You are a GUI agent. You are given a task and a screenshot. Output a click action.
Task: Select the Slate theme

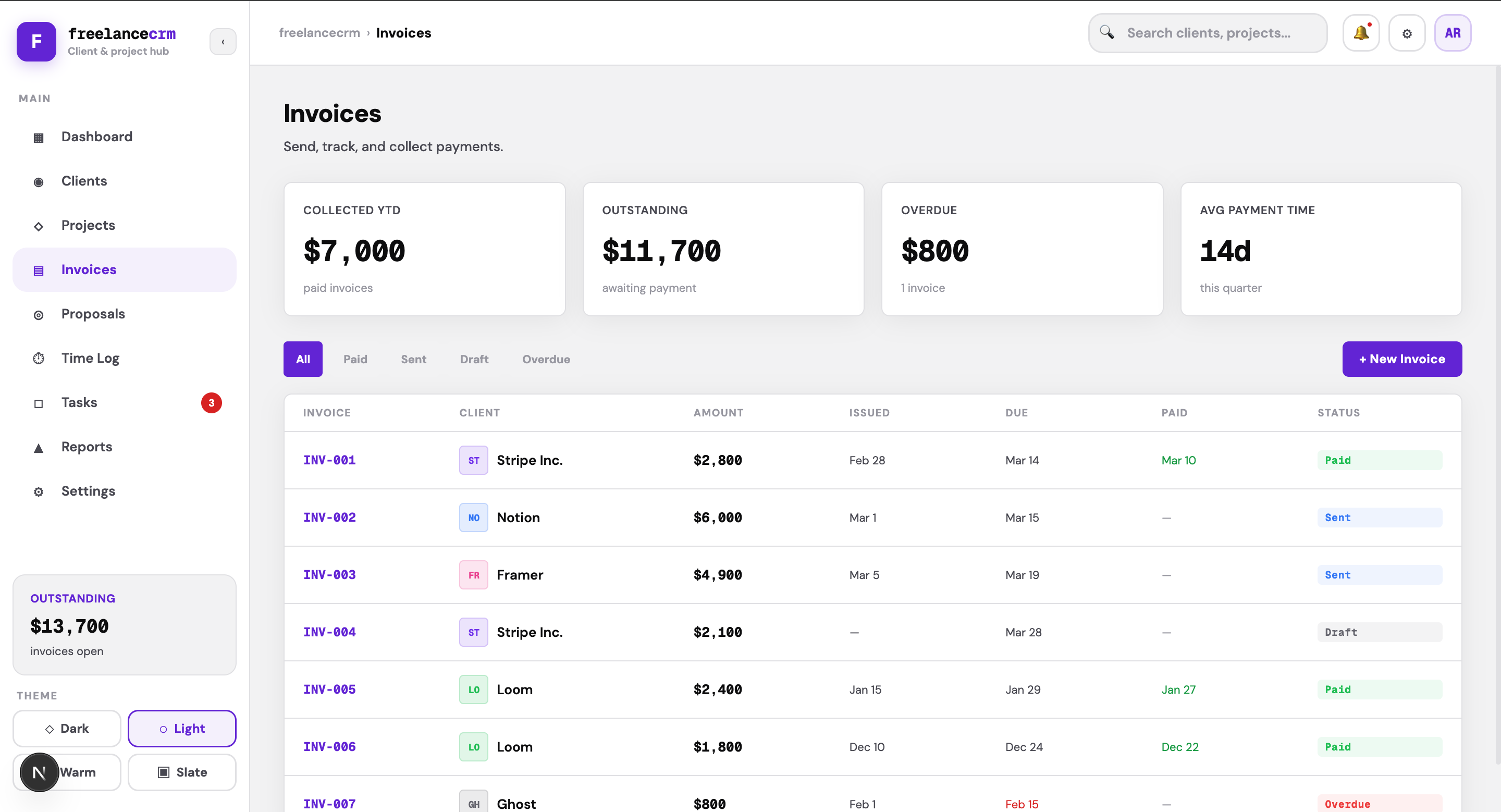tap(182, 772)
